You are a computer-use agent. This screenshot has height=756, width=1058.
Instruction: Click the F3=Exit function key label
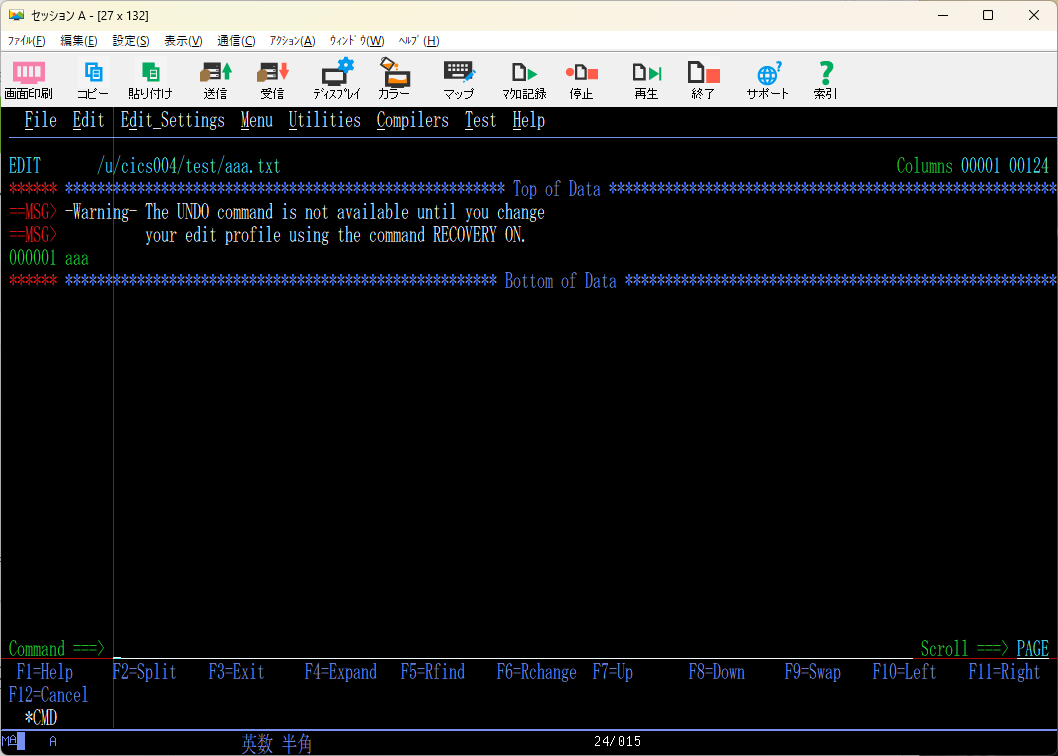point(236,672)
